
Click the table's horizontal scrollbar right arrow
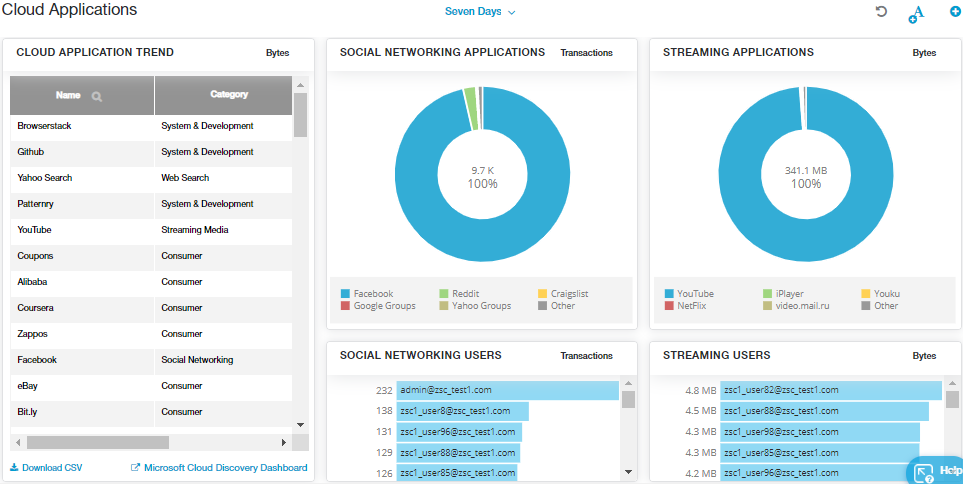click(284, 442)
